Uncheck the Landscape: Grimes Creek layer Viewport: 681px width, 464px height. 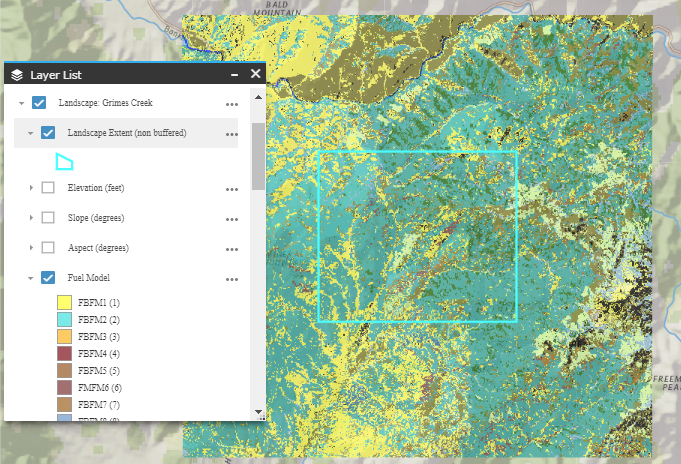[x=39, y=103]
